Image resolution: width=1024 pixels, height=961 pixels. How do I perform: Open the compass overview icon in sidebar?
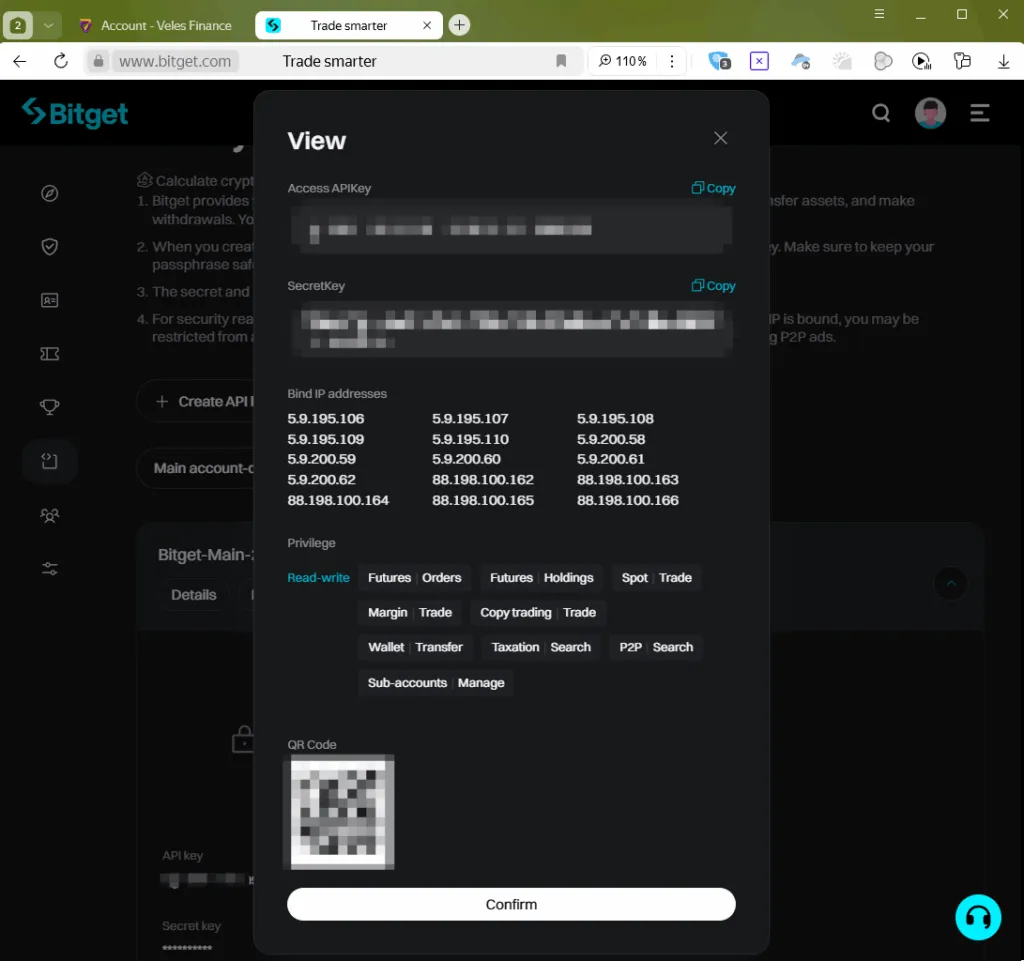coord(49,193)
